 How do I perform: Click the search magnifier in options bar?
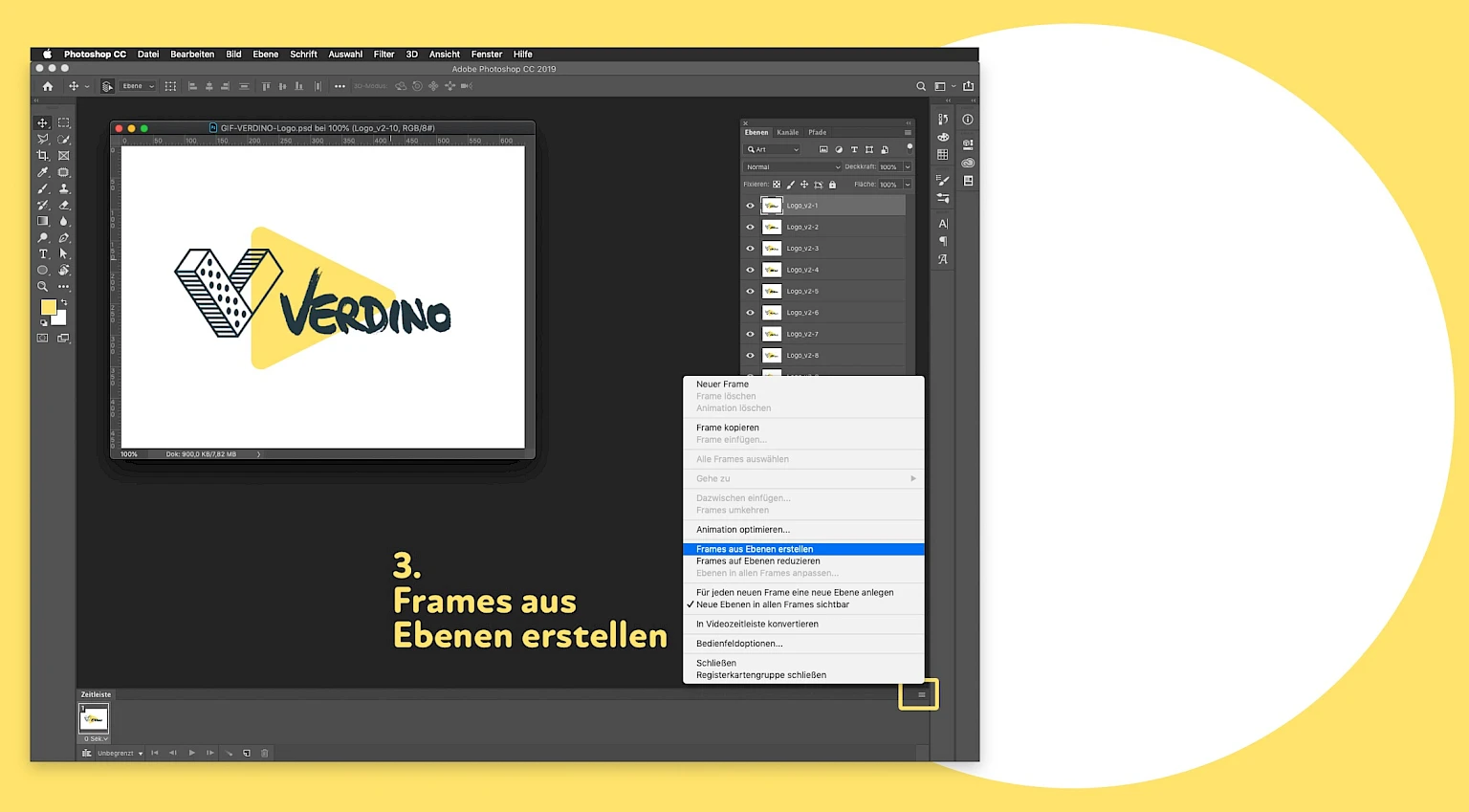coord(921,86)
